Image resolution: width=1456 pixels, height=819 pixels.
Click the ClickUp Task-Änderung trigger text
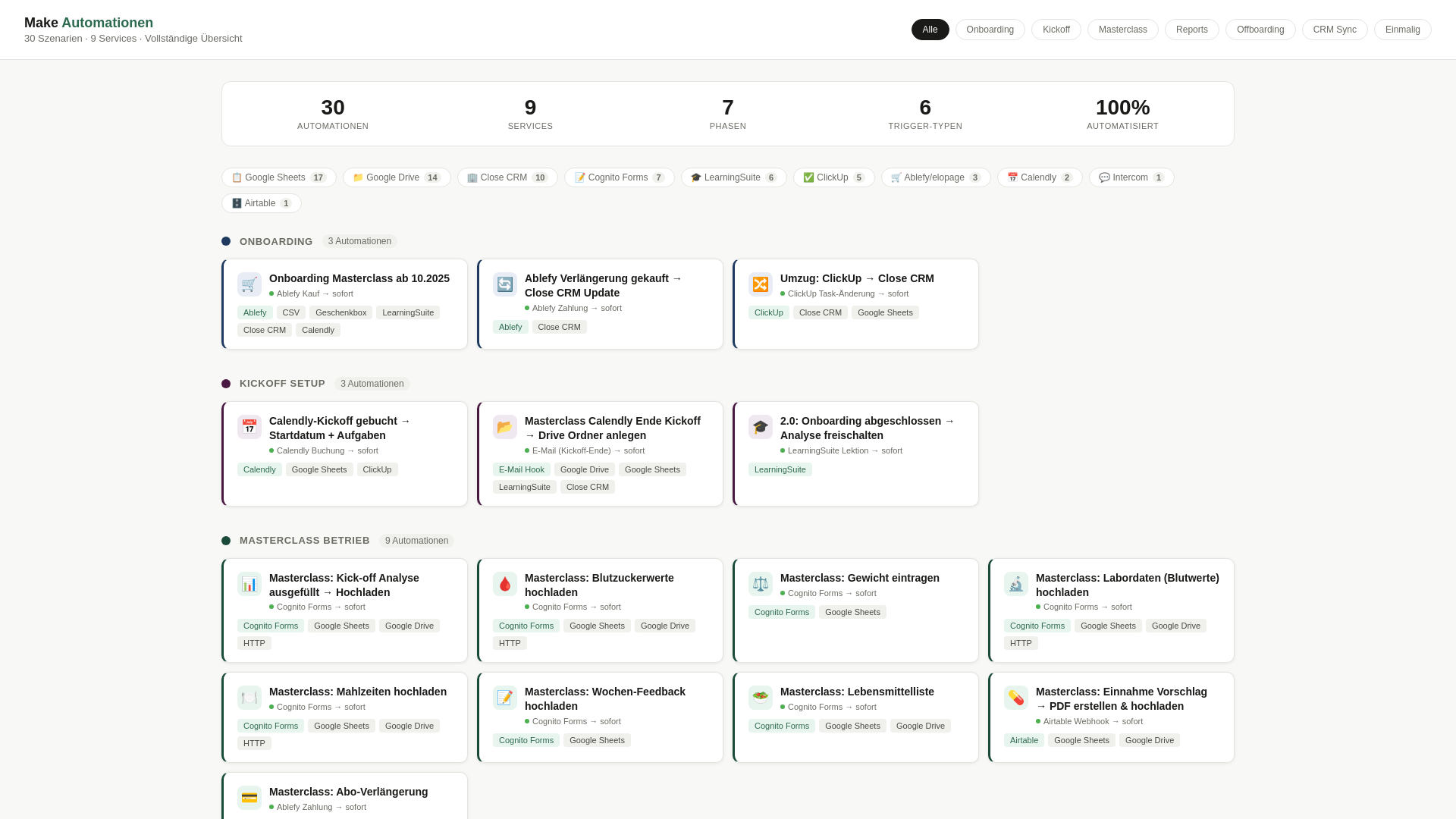(848, 293)
